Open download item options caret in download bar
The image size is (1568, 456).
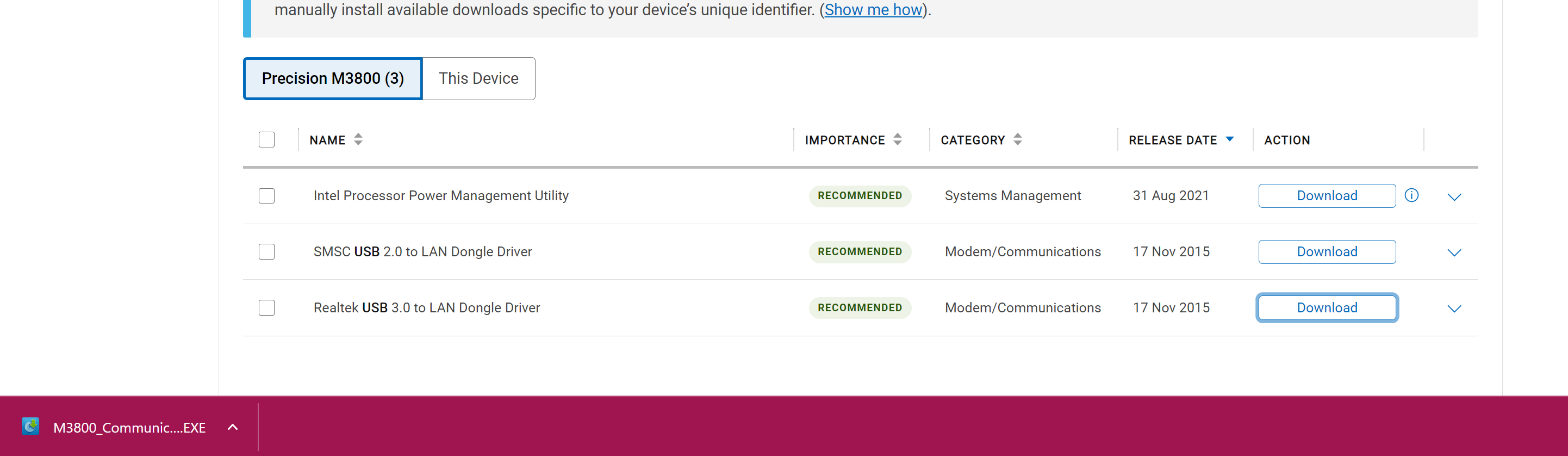233,427
